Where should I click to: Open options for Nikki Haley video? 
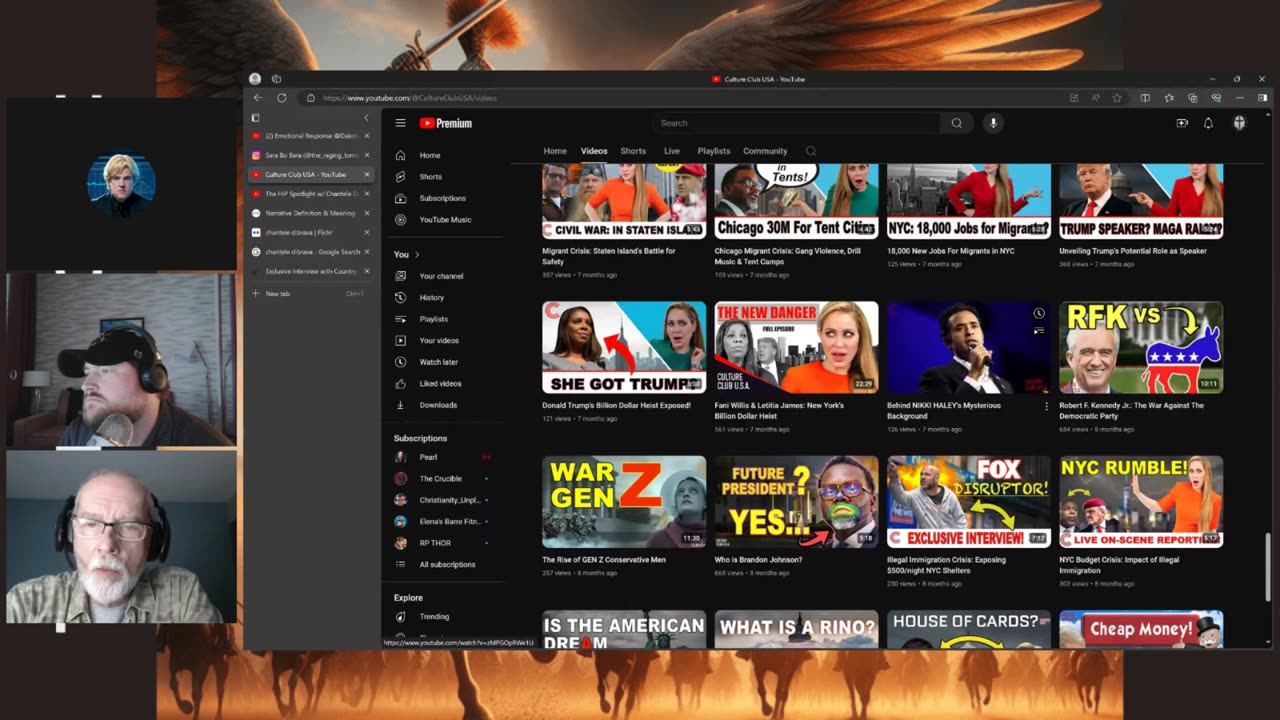pos(1046,406)
